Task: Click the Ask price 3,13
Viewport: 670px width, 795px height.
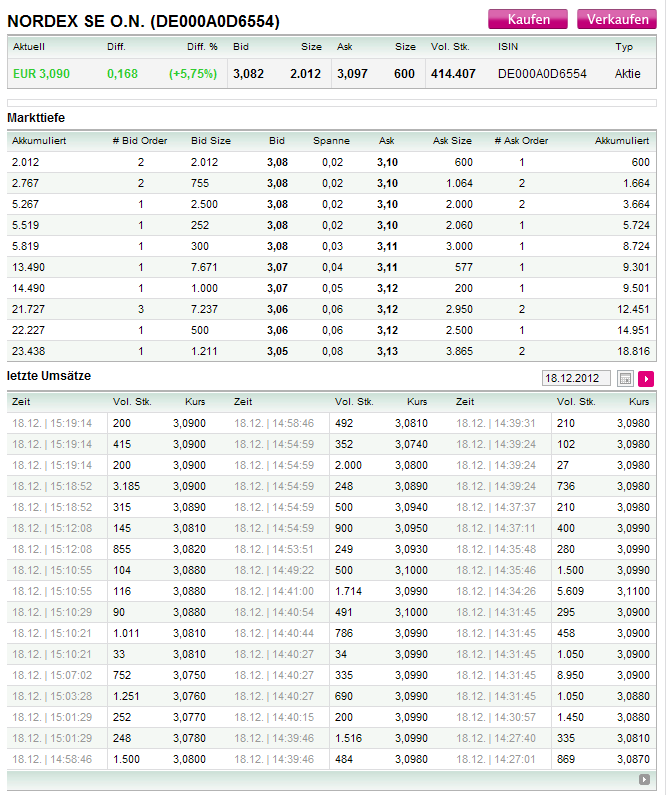Action: pos(387,351)
